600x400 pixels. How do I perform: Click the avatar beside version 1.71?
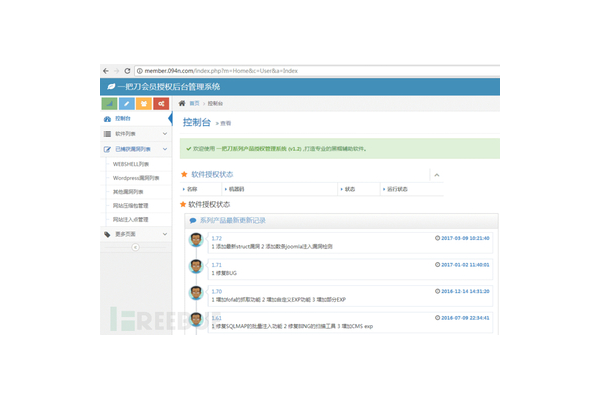[x=196, y=266]
